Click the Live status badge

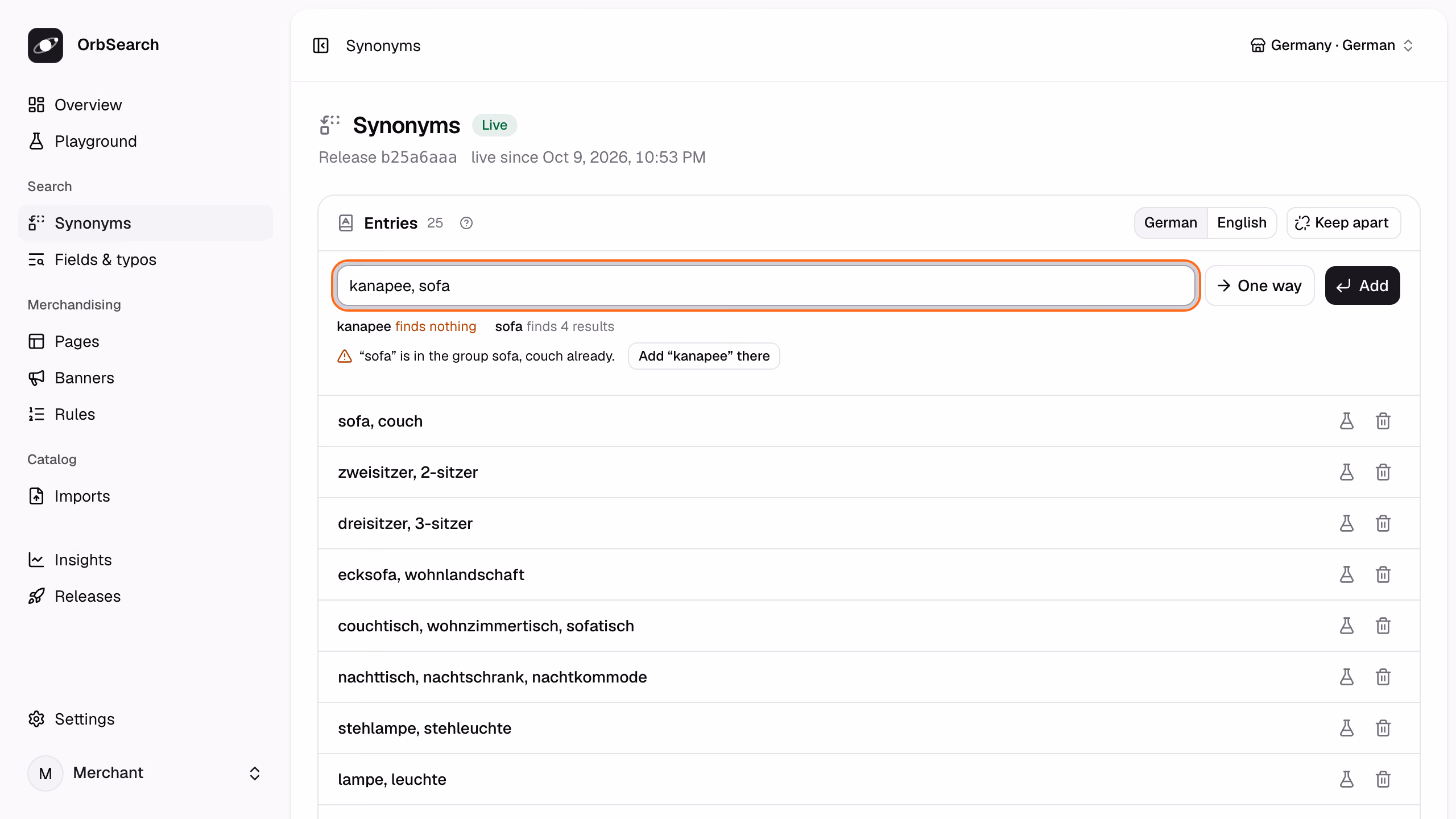494,125
